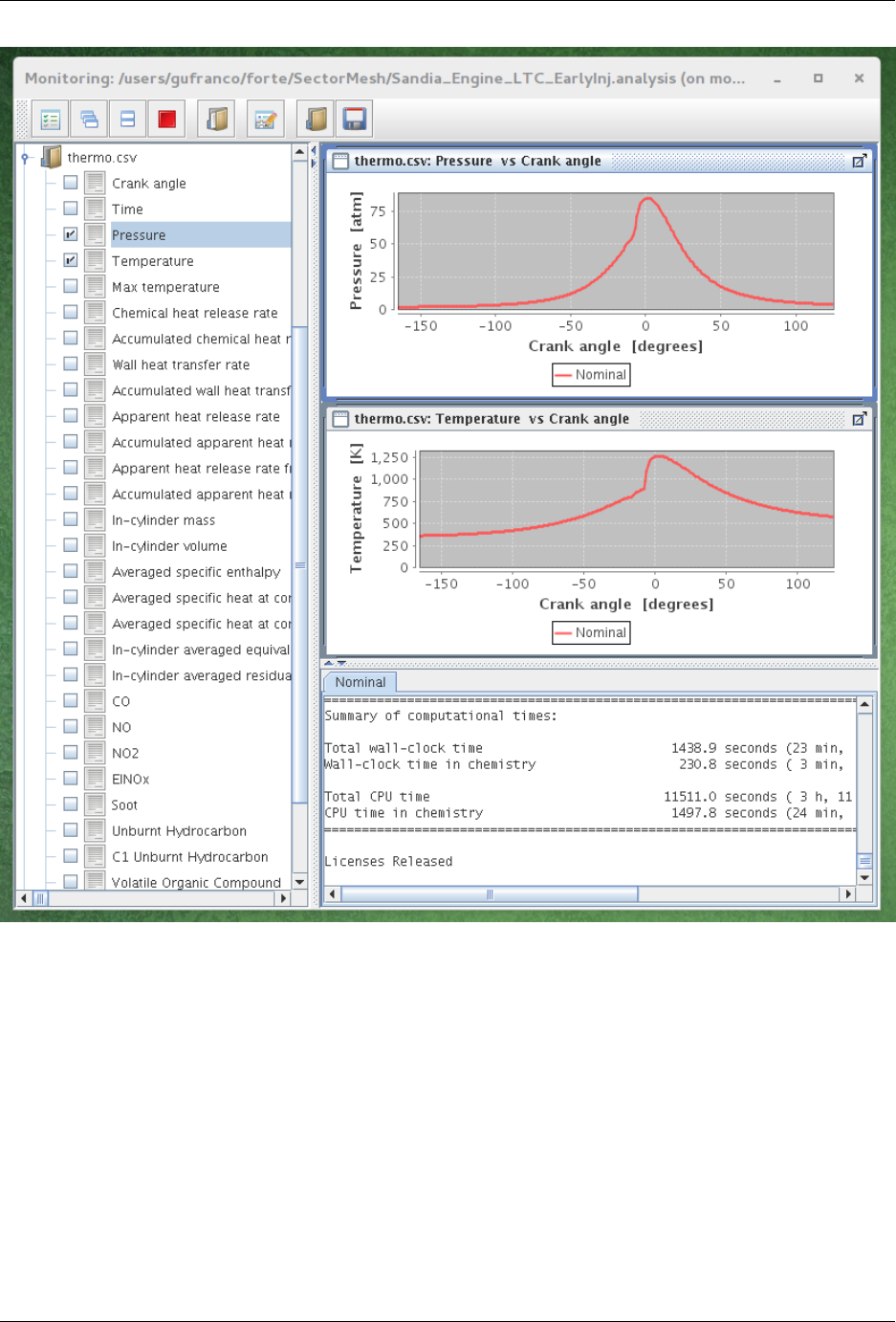Click the document icon beside EINOx
This screenshot has height=1322, width=896.
[x=95, y=779]
